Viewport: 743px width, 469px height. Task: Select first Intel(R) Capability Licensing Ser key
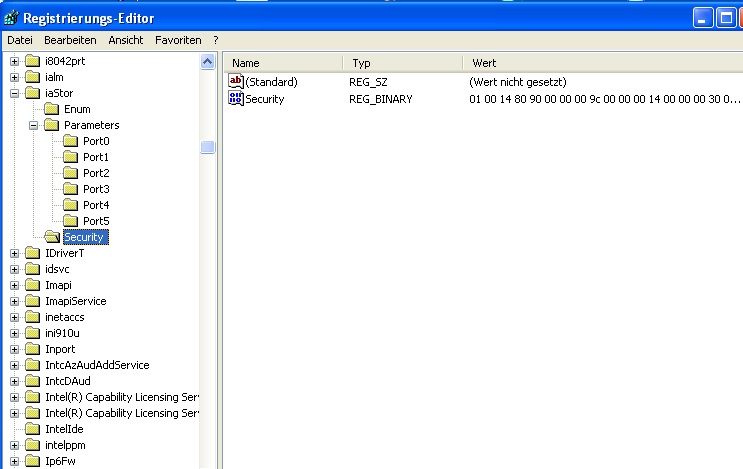[122, 397]
